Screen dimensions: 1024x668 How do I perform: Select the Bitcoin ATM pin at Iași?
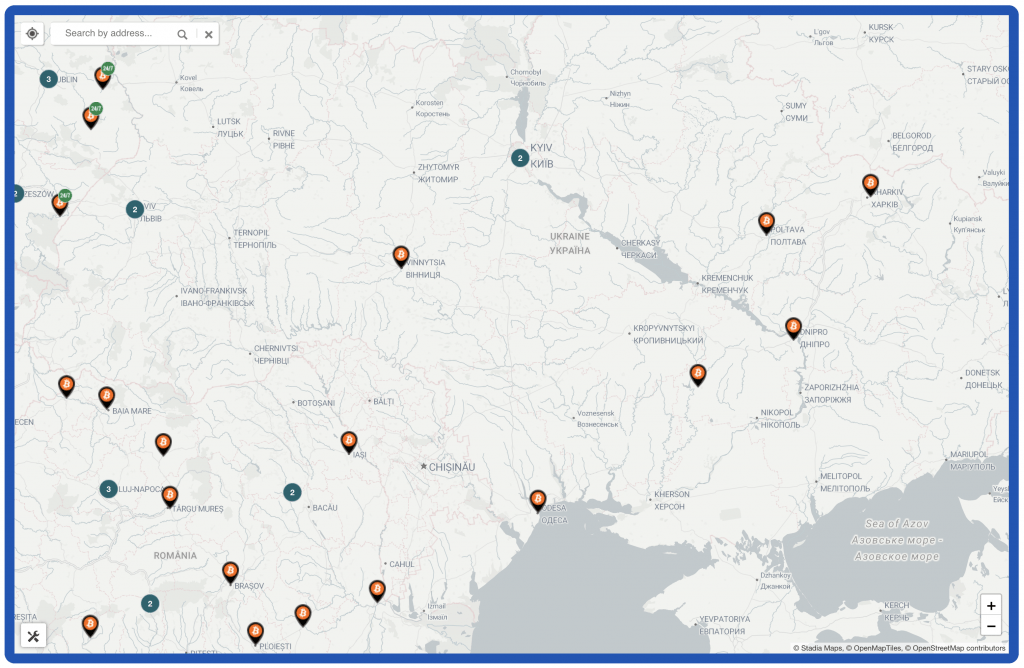(349, 442)
